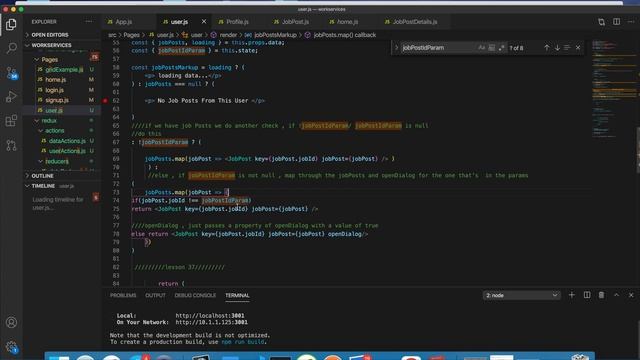
Task: Open the Problems panel tab
Action: [123, 295]
